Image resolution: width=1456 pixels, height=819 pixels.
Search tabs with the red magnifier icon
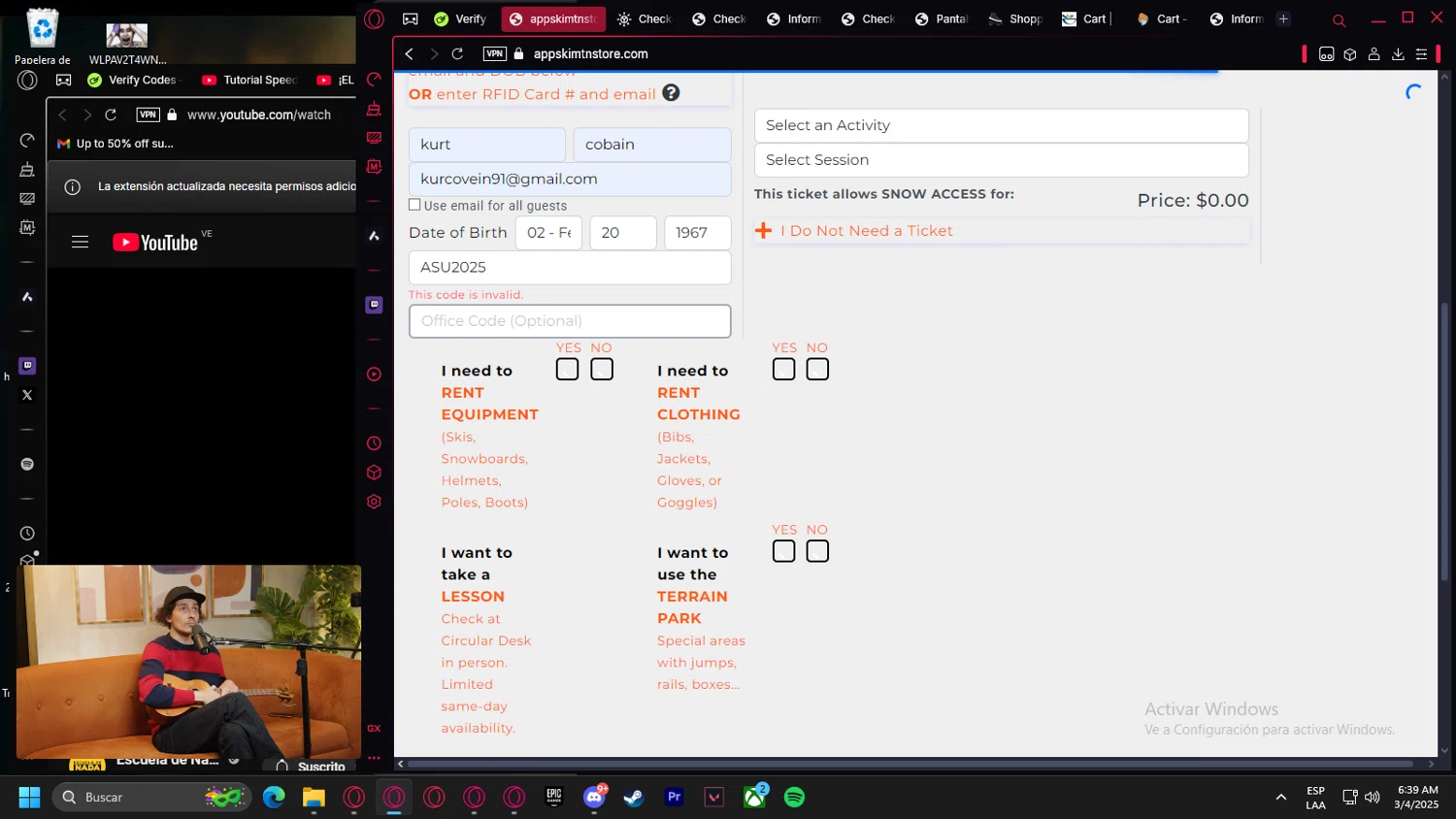[1340, 19]
